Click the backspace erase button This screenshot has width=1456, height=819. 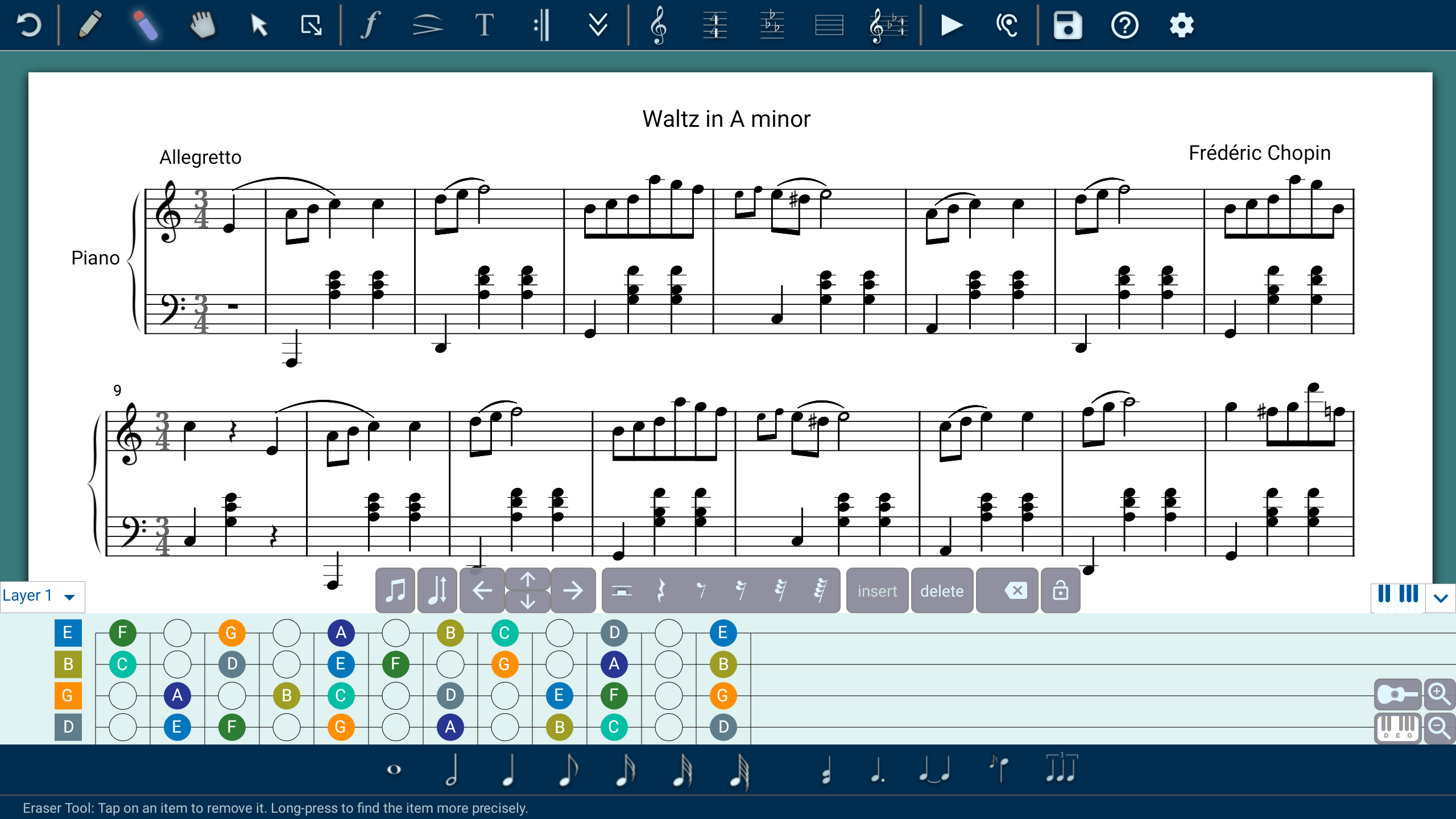pyautogui.click(x=1007, y=591)
